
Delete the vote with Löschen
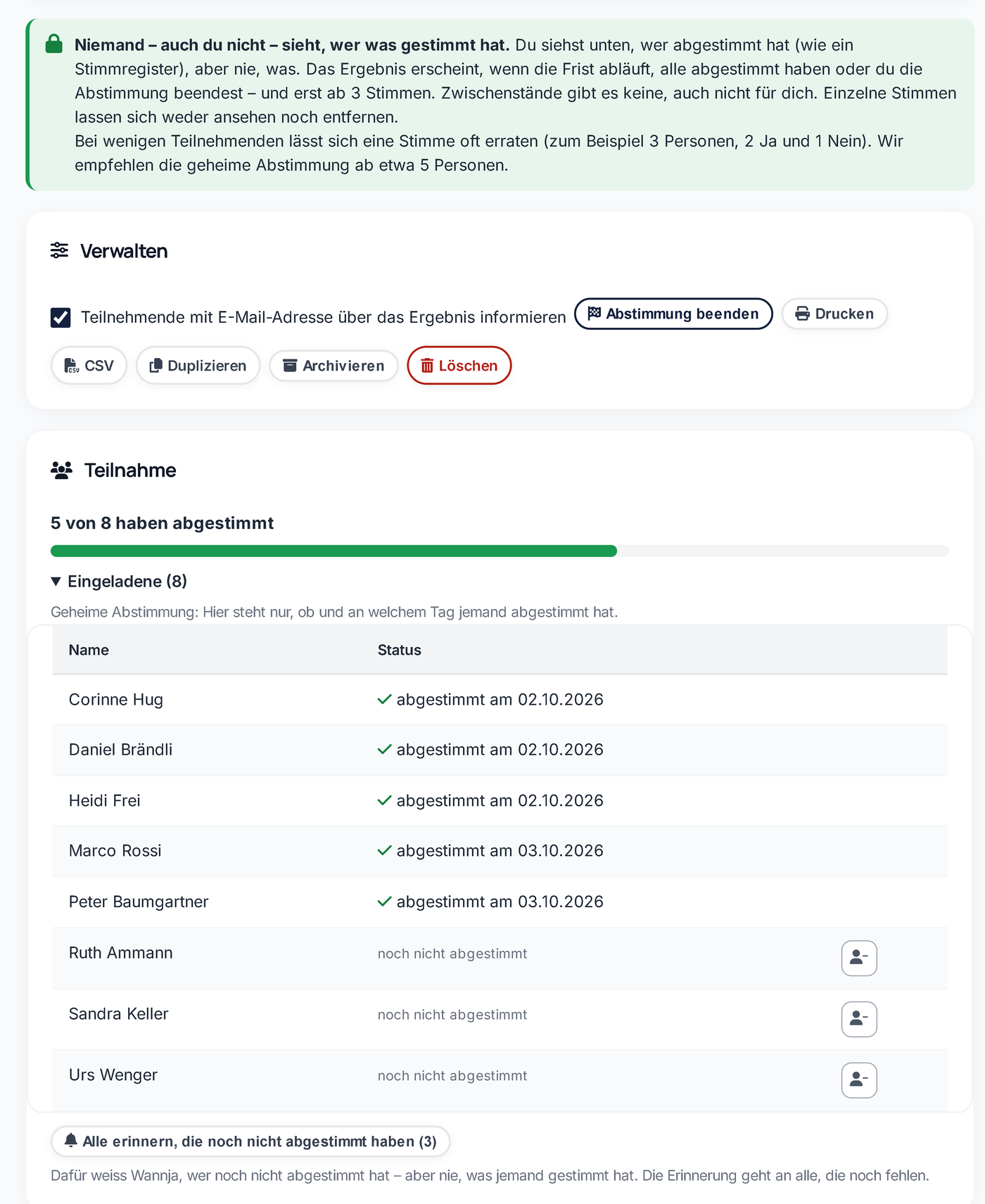459,366
